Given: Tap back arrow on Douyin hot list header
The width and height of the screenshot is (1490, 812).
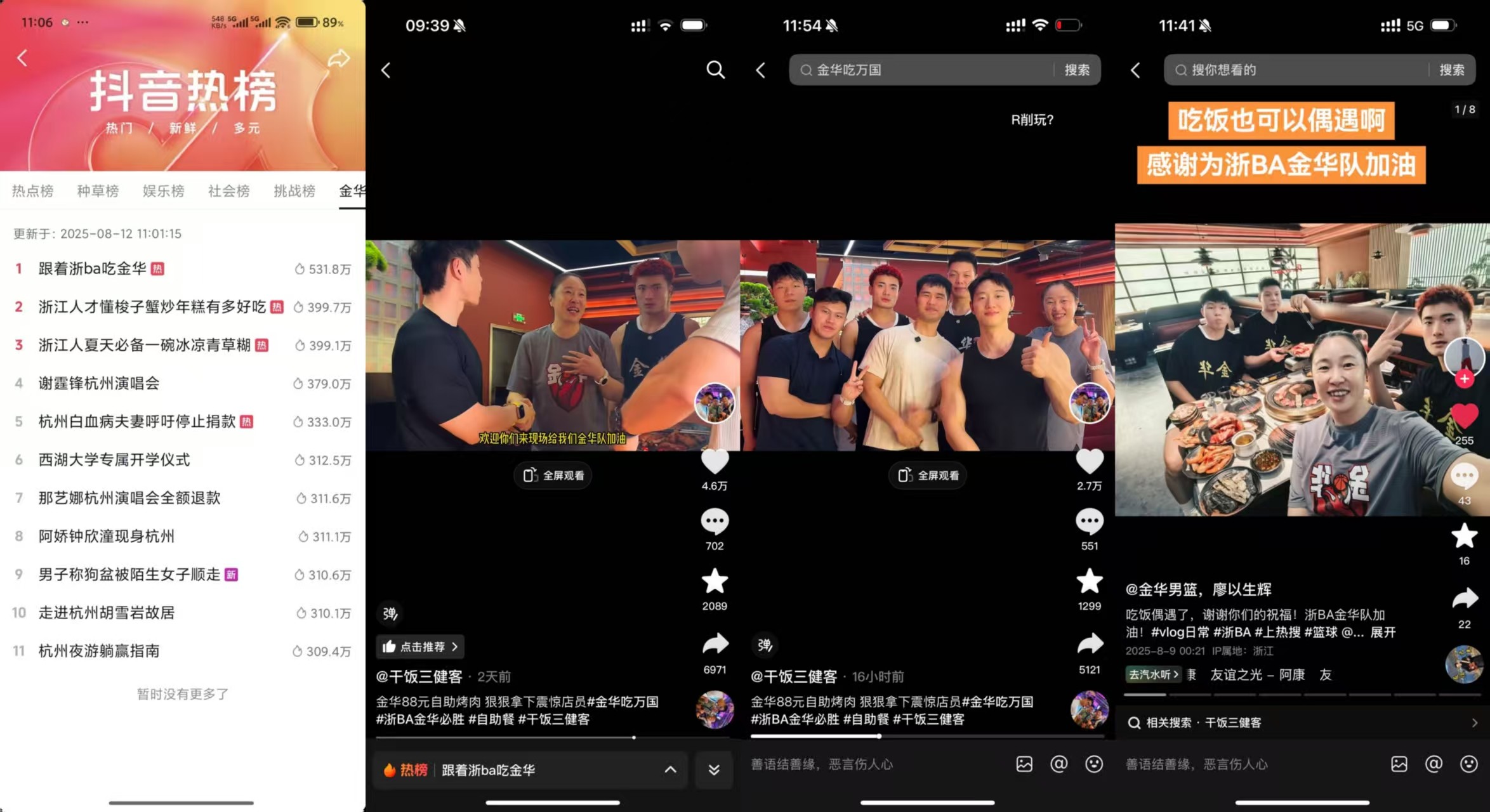Looking at the screenshot, I should pyautogui.click(x=22, y=58).
